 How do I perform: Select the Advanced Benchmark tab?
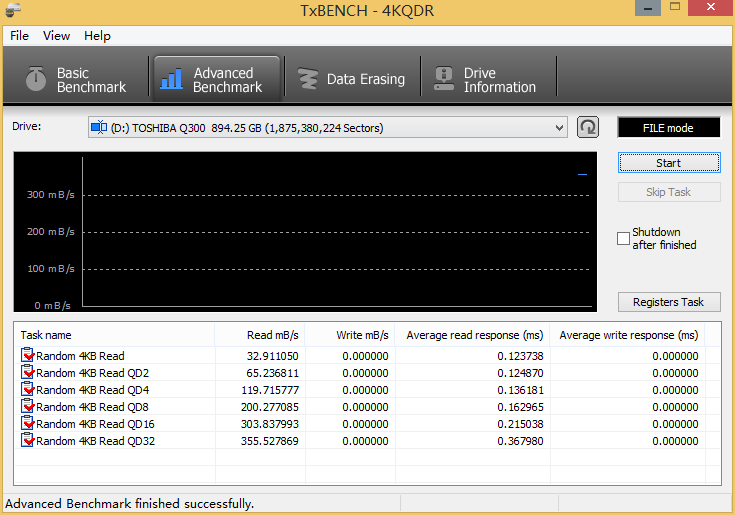(217, 79)
